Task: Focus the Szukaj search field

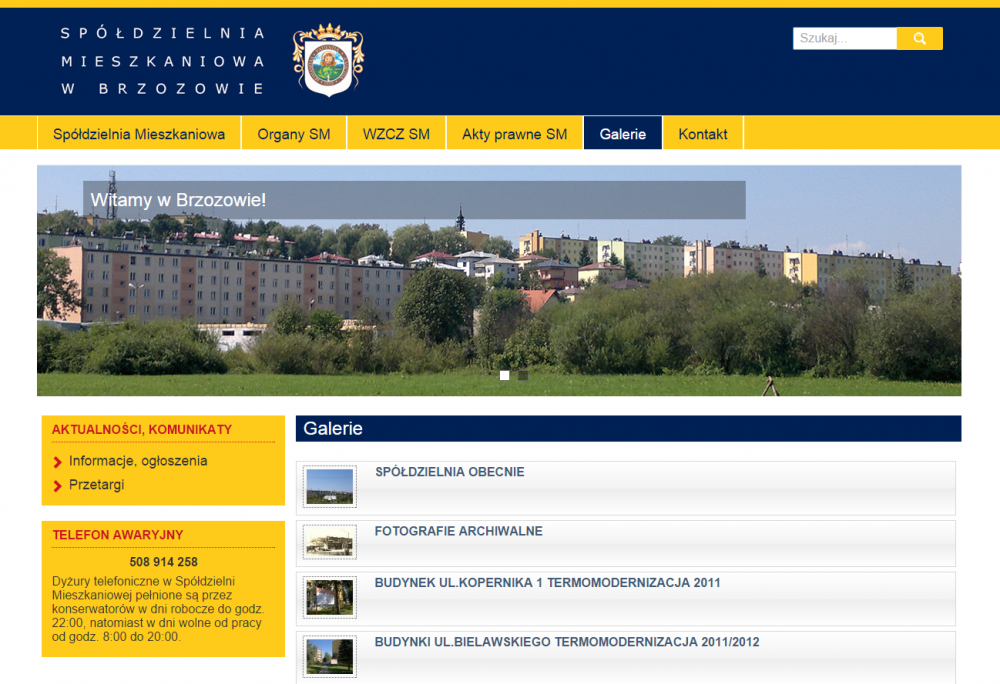Action: click(844, 38)
